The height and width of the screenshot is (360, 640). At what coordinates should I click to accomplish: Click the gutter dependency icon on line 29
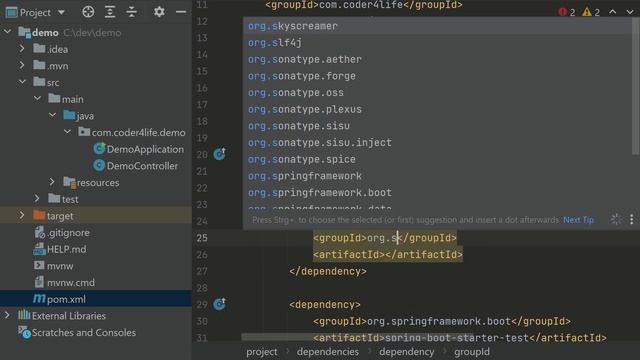219,304
